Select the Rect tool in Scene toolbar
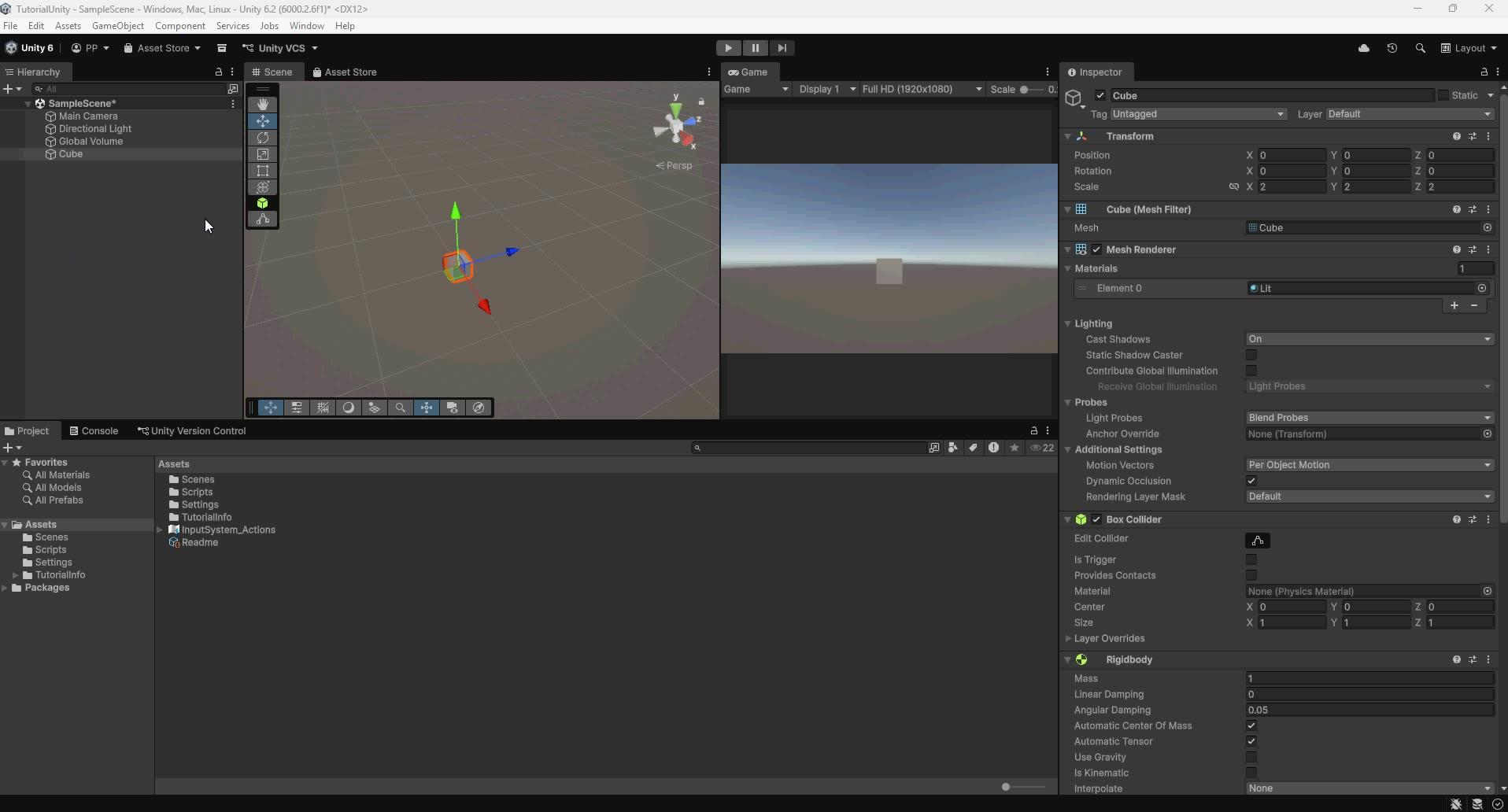This screenshot has width=1508, height=812. pyautogui.click(x=263, y=171)
